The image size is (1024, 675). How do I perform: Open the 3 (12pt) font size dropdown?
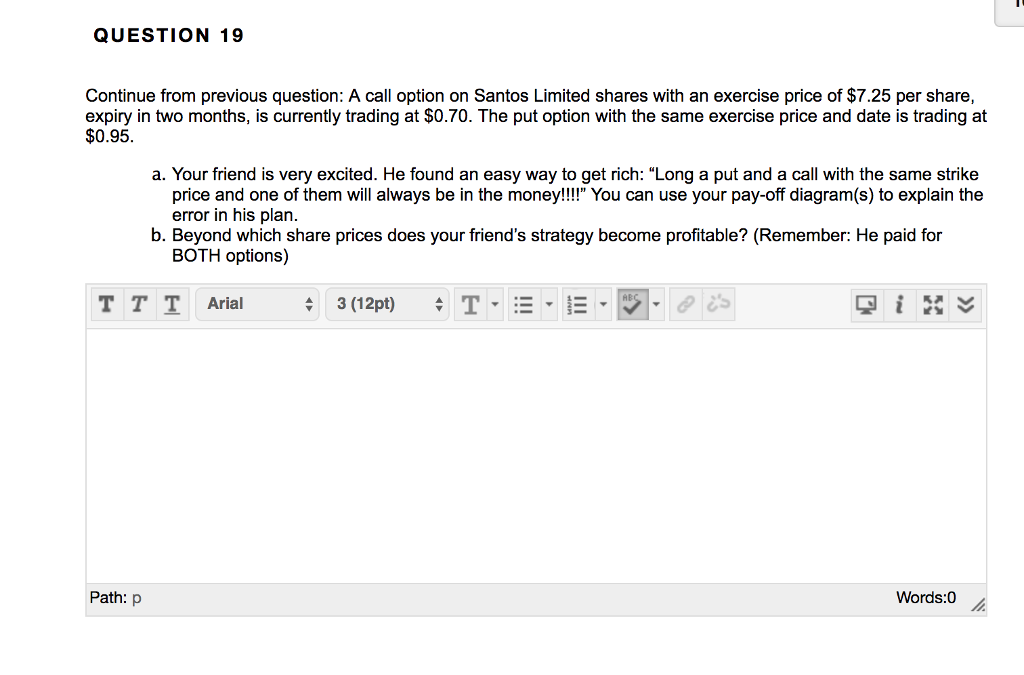click(387, 304)
